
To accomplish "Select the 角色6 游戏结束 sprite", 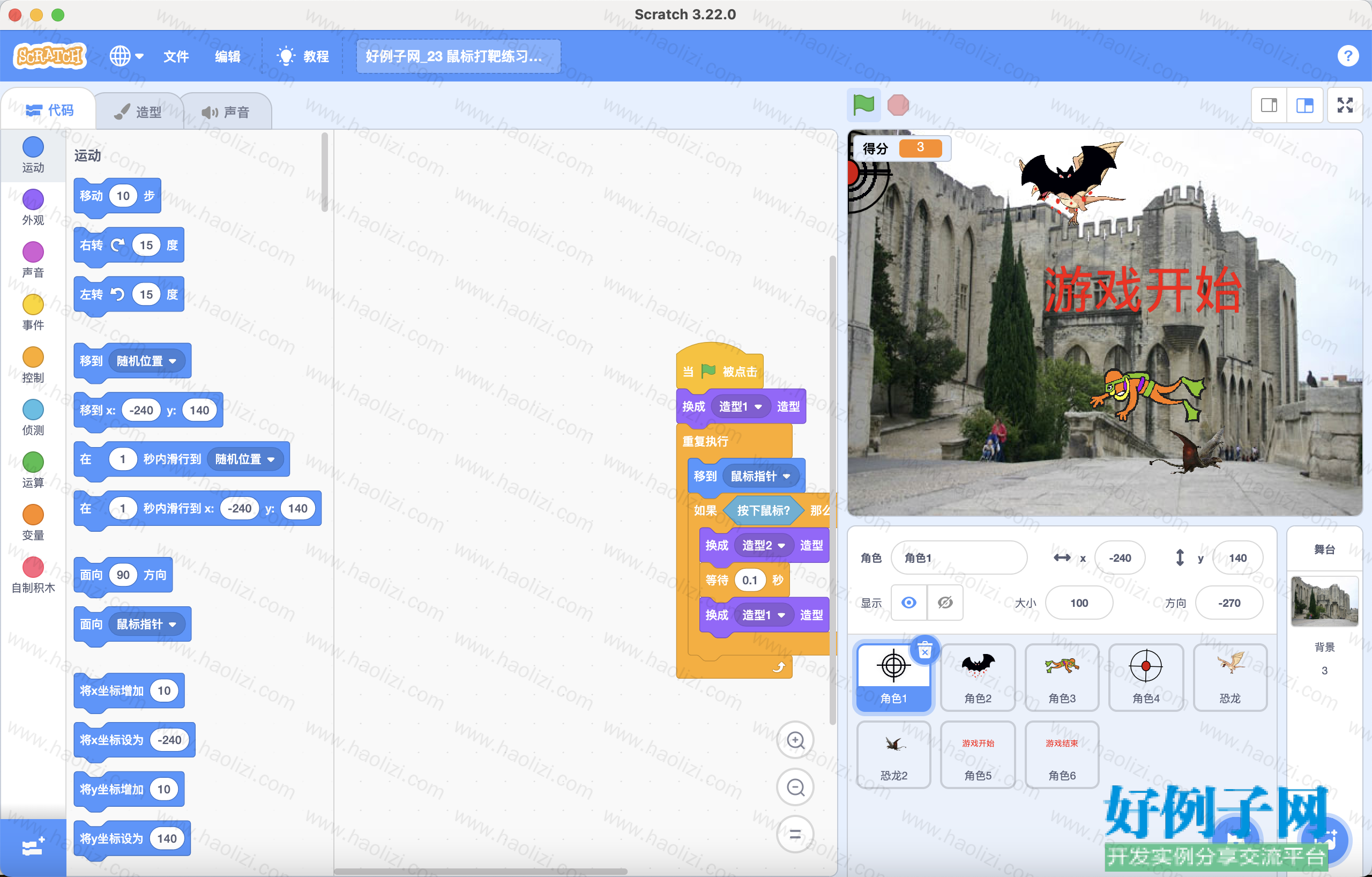I will click(x=1062, y=754).
